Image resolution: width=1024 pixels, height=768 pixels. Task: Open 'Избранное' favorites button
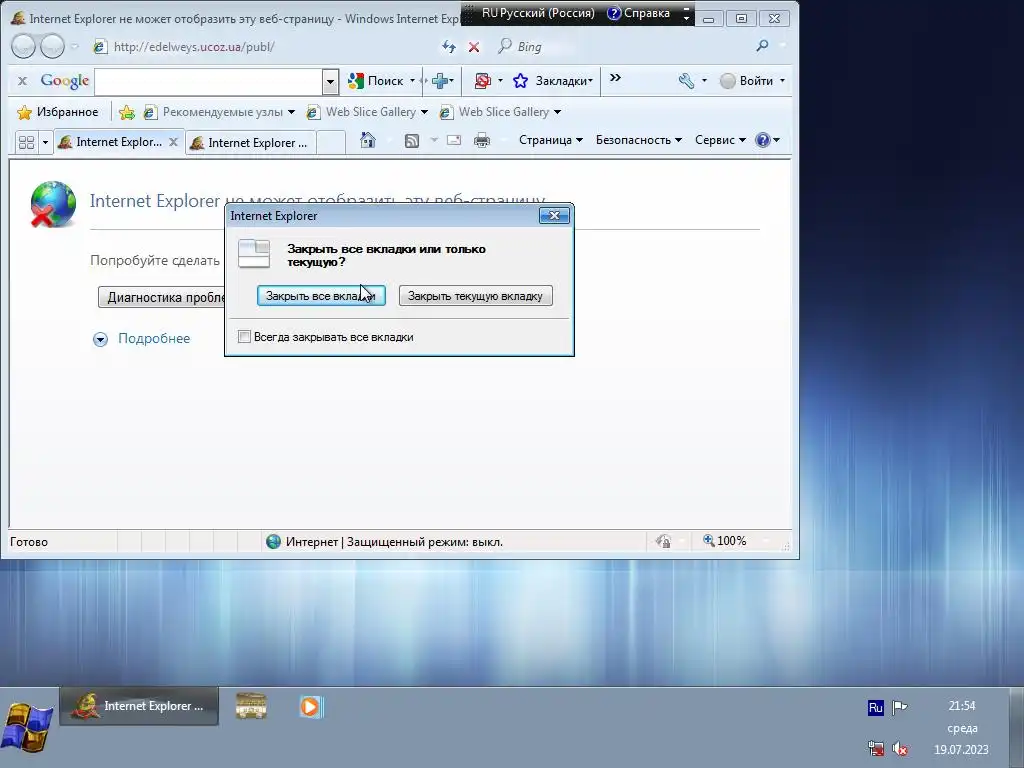pos(58,112)
